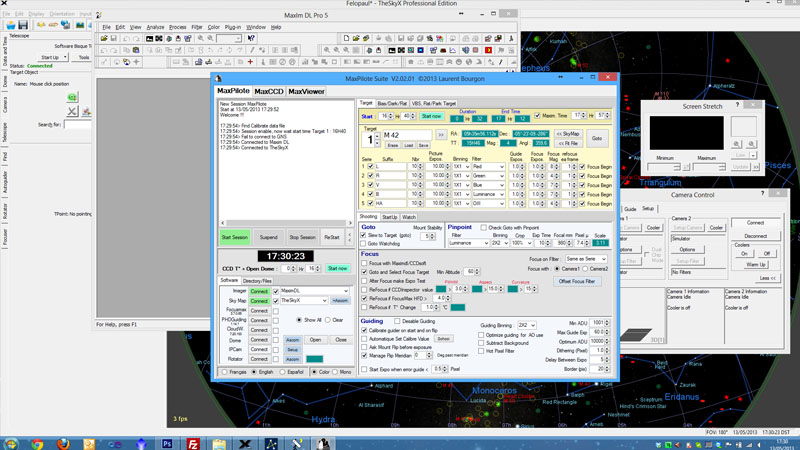
Task: Open Photoshop from the Windows taskbar
Action: tap(167, 443)
